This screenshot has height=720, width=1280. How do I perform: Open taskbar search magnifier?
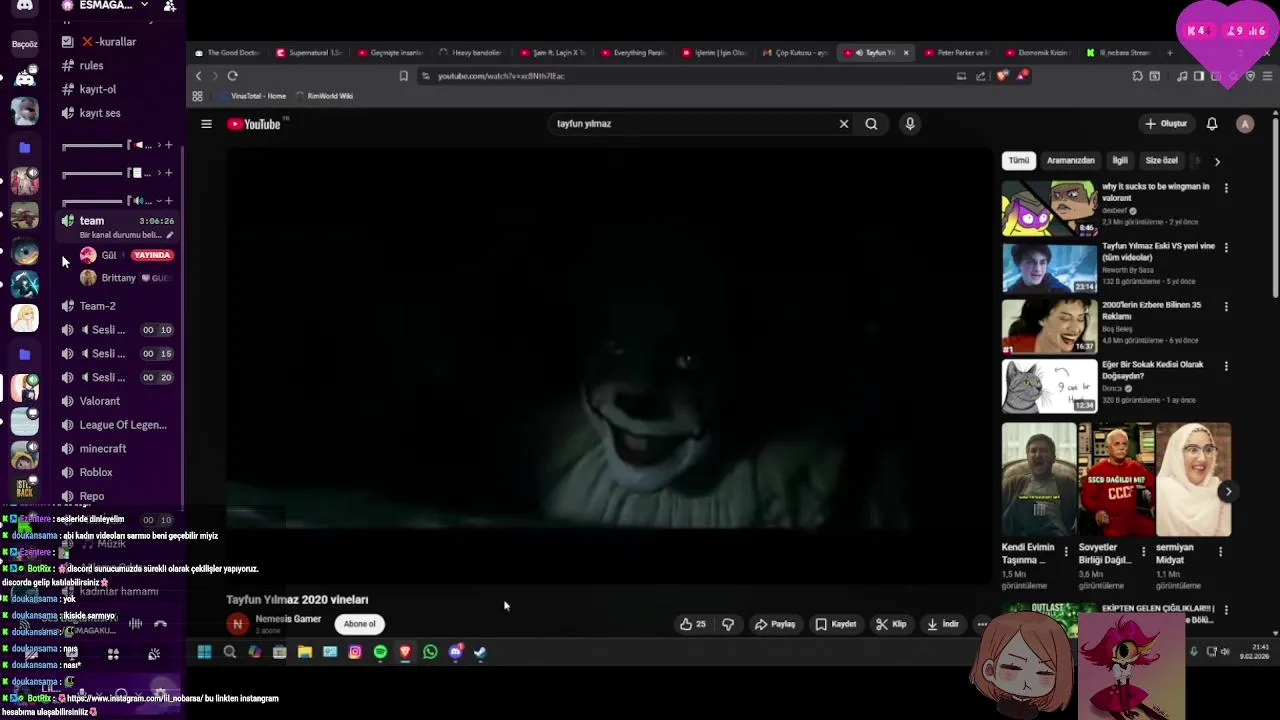click(229, 652)
